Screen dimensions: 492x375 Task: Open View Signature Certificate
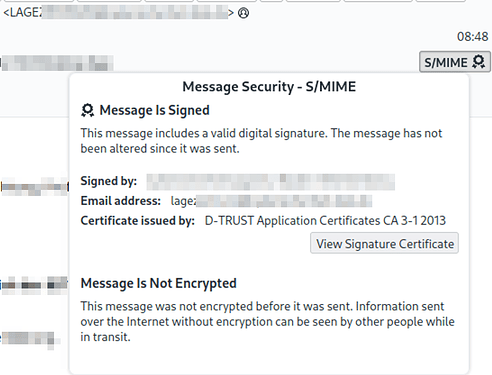tap(385, 243)
